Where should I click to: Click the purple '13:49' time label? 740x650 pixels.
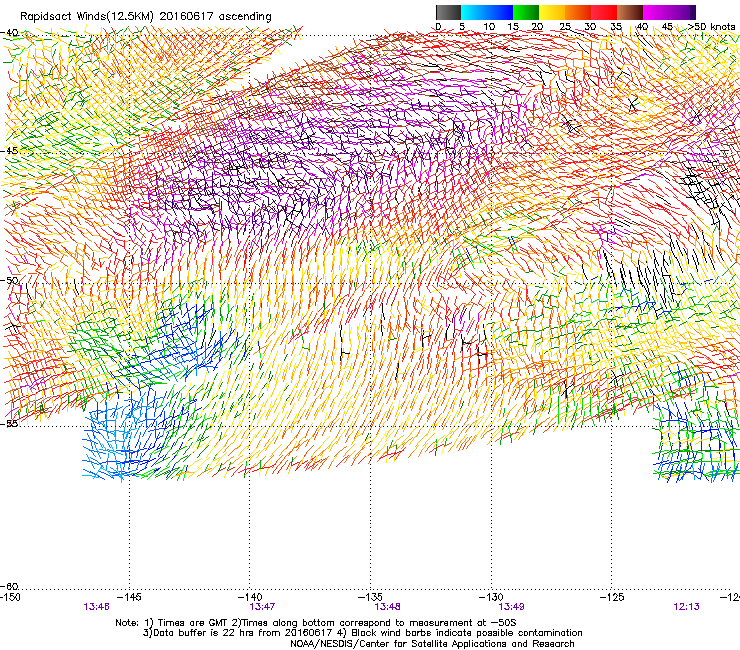click(511, 607)
